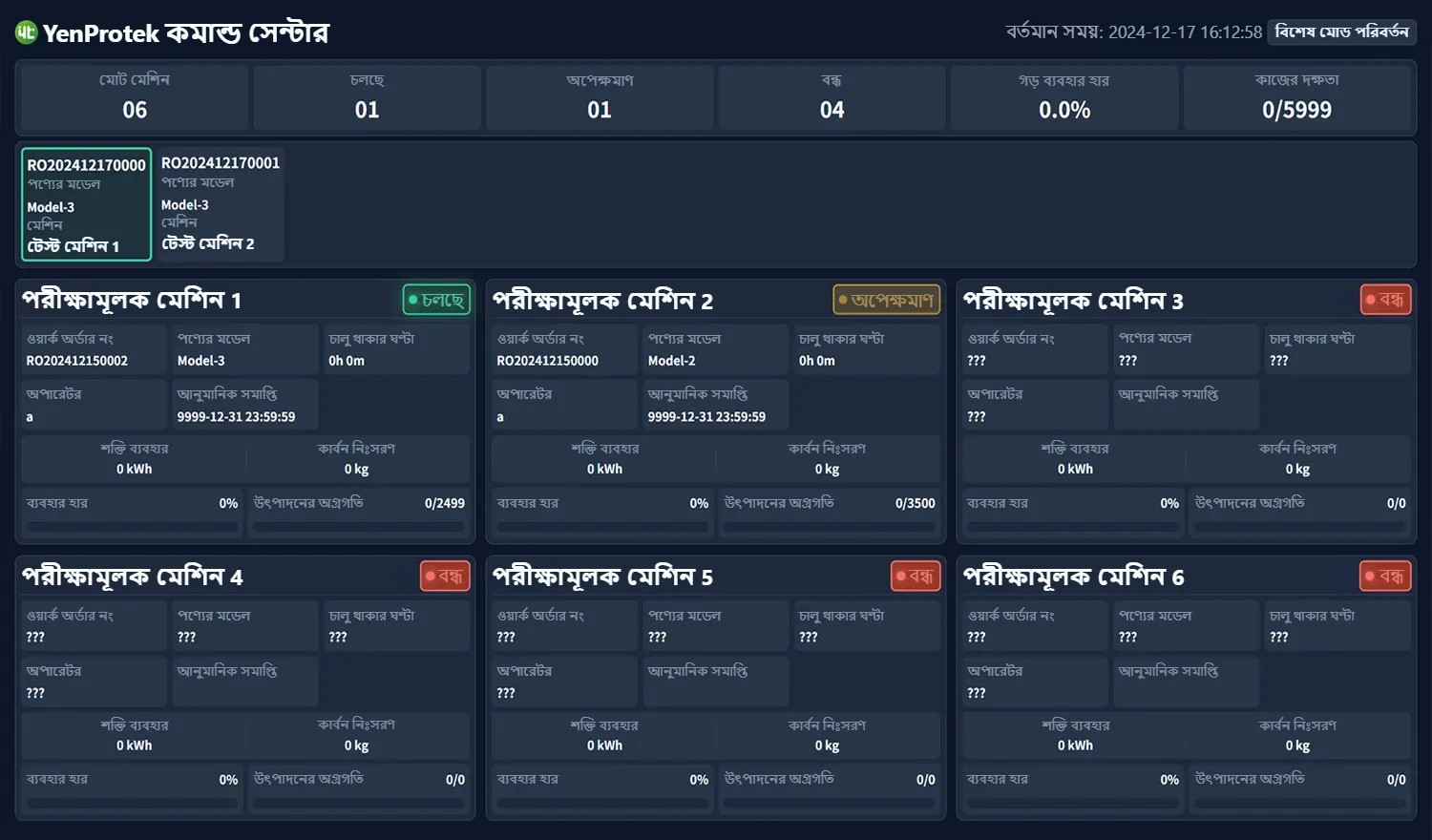Viewport: 1432px width, 840px height.
Task: Click the পরীক্ষামূলক মেশিন 6 title
Action: point(1073,577)
